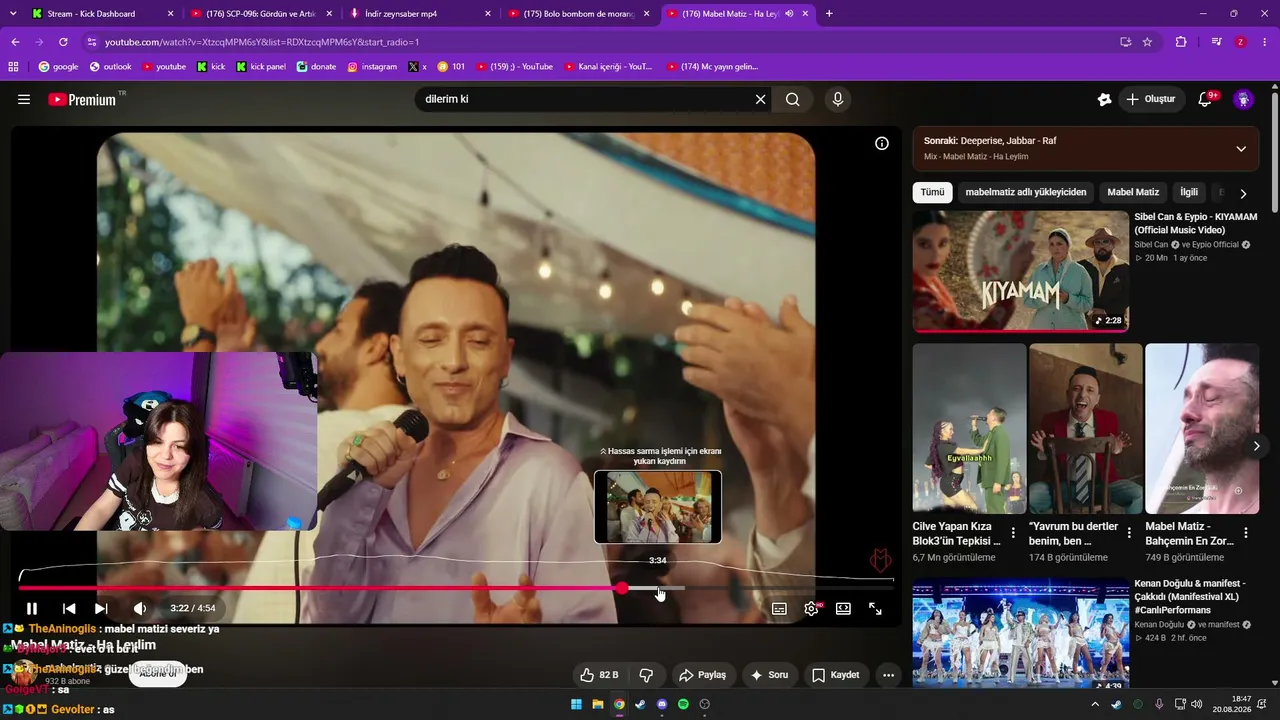Image resolution: width=1280 pixels, height=720 pixels.
Task: Open the 'Cilve Yapan Kıza' short
Action: pos(969,428)
